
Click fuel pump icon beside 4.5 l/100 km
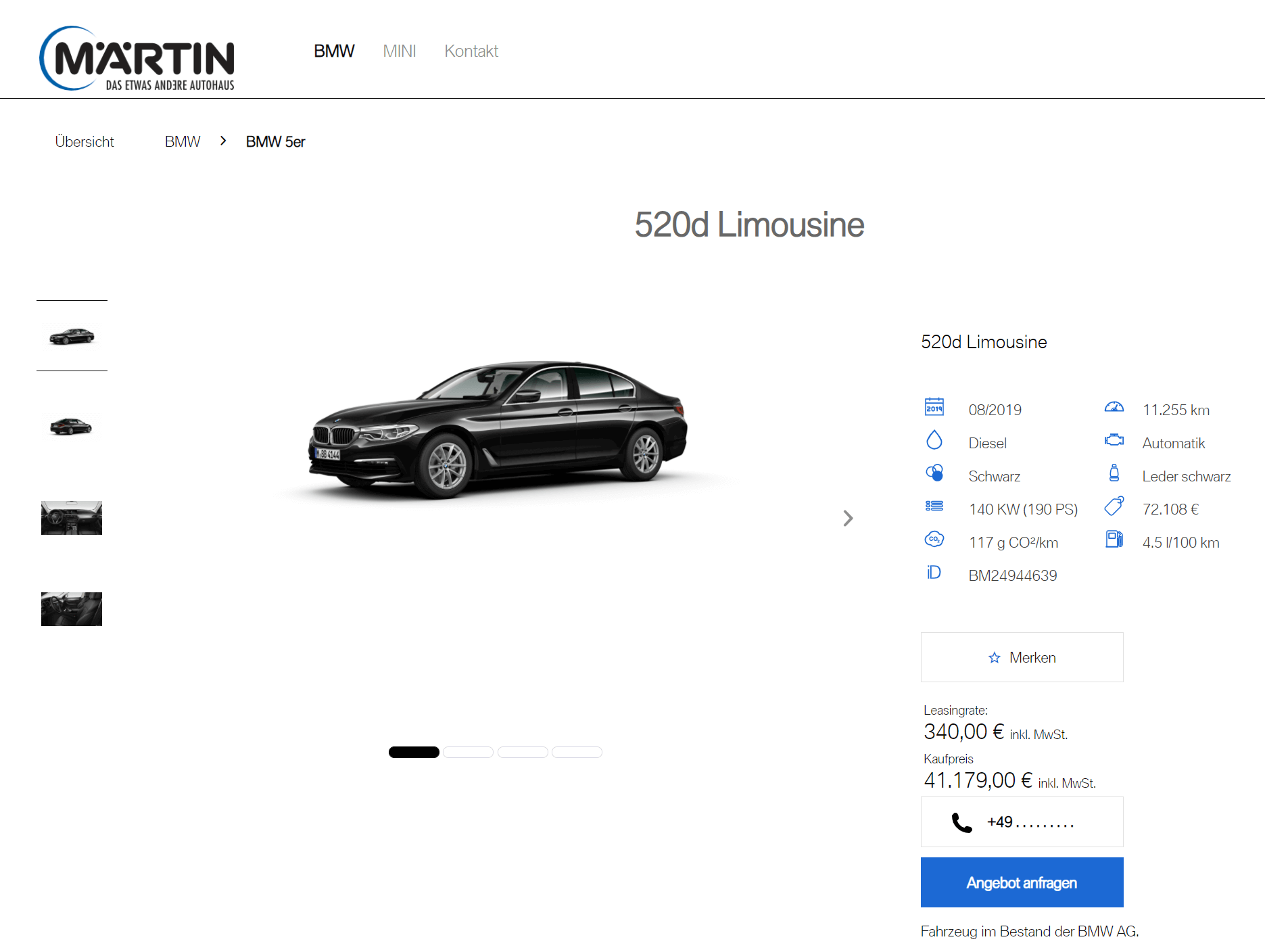[1114, 539]
